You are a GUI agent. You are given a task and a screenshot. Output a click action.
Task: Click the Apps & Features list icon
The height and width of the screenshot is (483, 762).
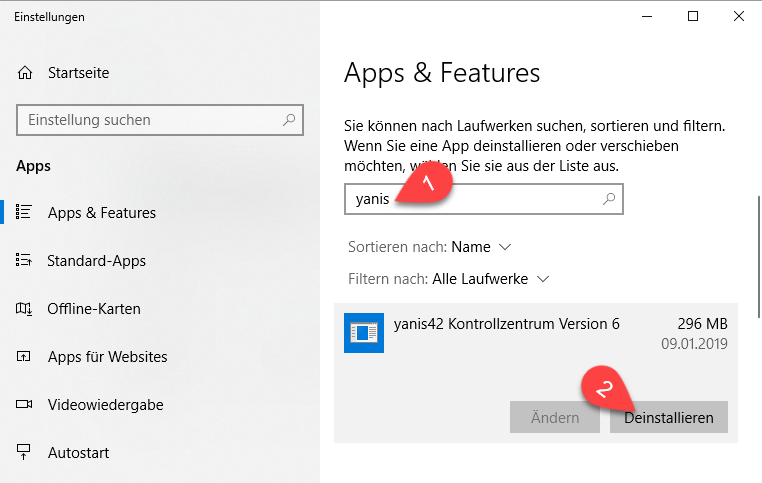(25, 213)
